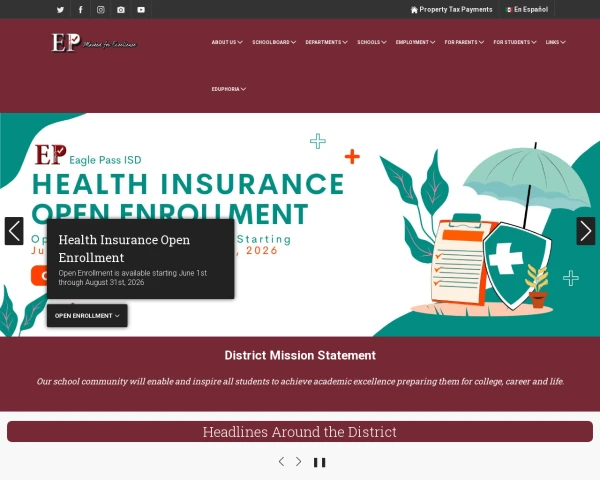Click the Property Tax Payments link
The height and width of the screenshot is (480, 600).
[x=452, y=10]
